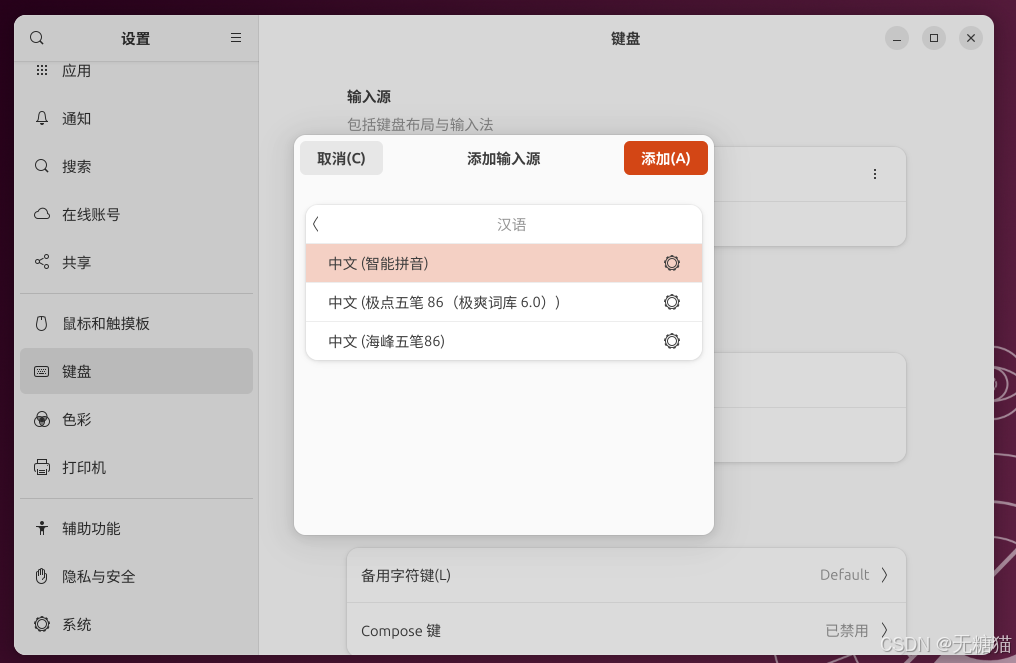This screenshot has height=663, width=1016.
Task: Maximize the Settings window
Action: tap(934, 38)
